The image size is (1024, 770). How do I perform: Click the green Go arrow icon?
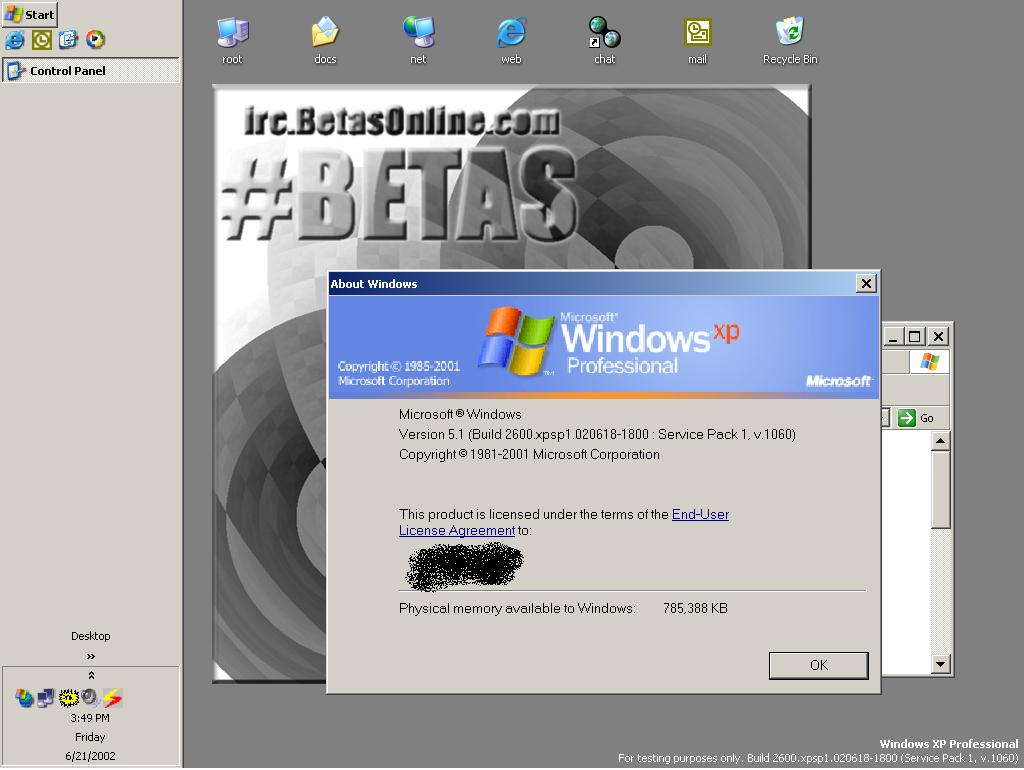[x=906, y=418]
